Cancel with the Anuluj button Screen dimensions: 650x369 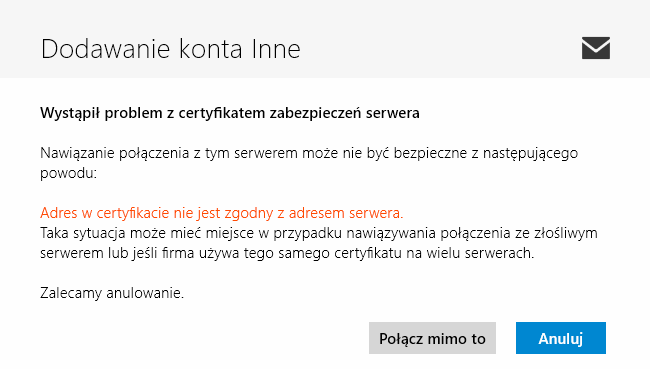[x=561, y=338]
